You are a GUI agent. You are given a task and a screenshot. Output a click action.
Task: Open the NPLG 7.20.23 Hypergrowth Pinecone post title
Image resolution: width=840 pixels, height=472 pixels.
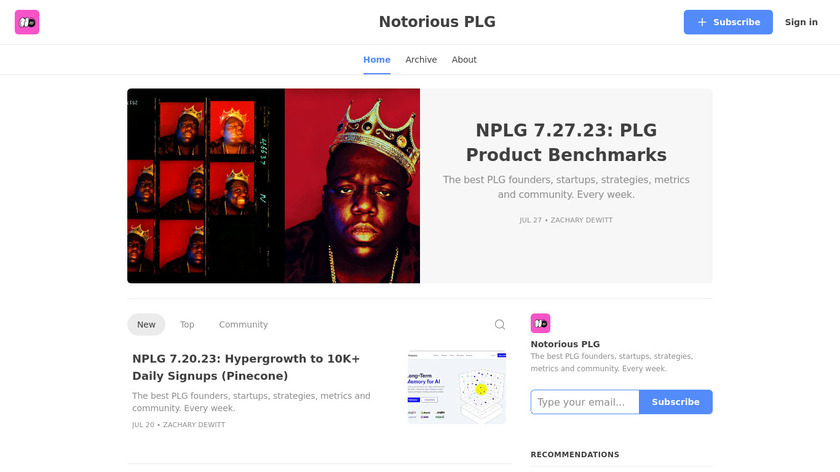pyautogui.click(x=246, y=367)
